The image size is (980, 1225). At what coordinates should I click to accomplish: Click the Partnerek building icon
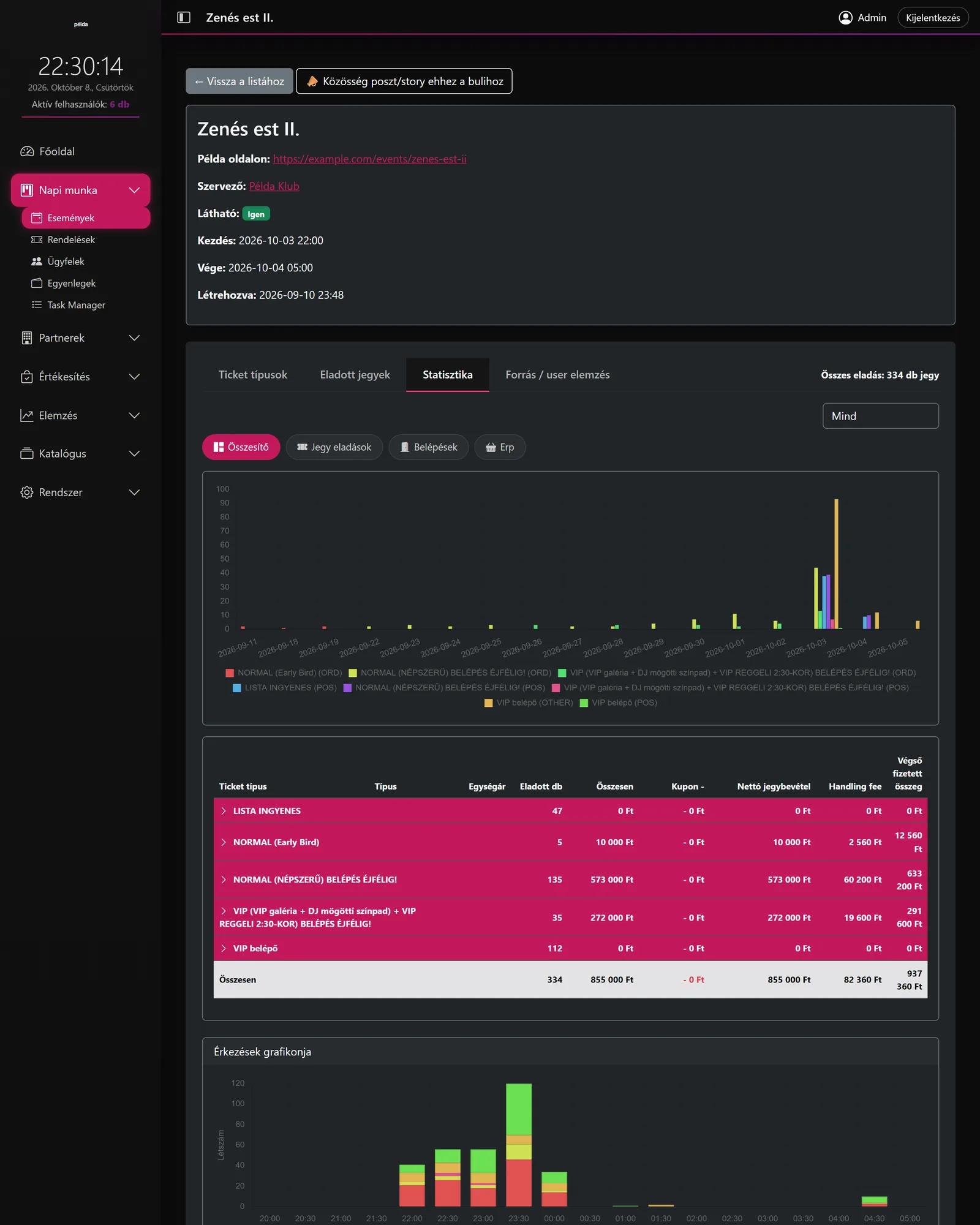click(x=27, y=338)
